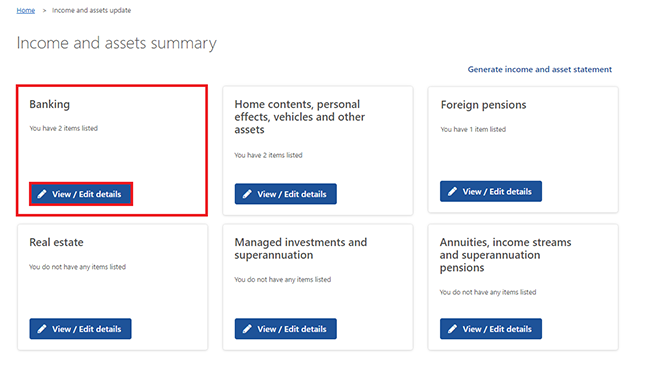Open Banking View / Edit details
The width and height of the screenshot is (650, 372).
tap(81, 194)
